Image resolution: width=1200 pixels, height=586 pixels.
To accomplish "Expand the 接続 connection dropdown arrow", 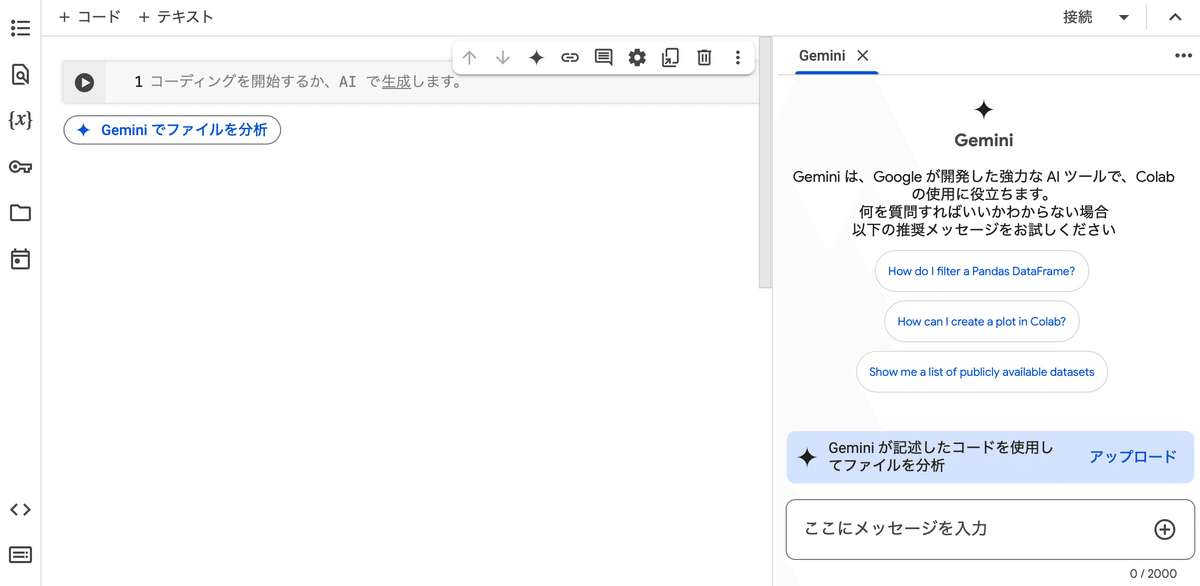I will tap(1124, 17).
